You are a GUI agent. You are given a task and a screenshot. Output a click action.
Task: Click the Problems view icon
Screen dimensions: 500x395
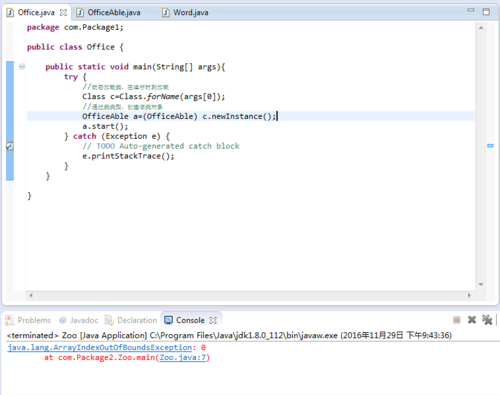point(10,320)
